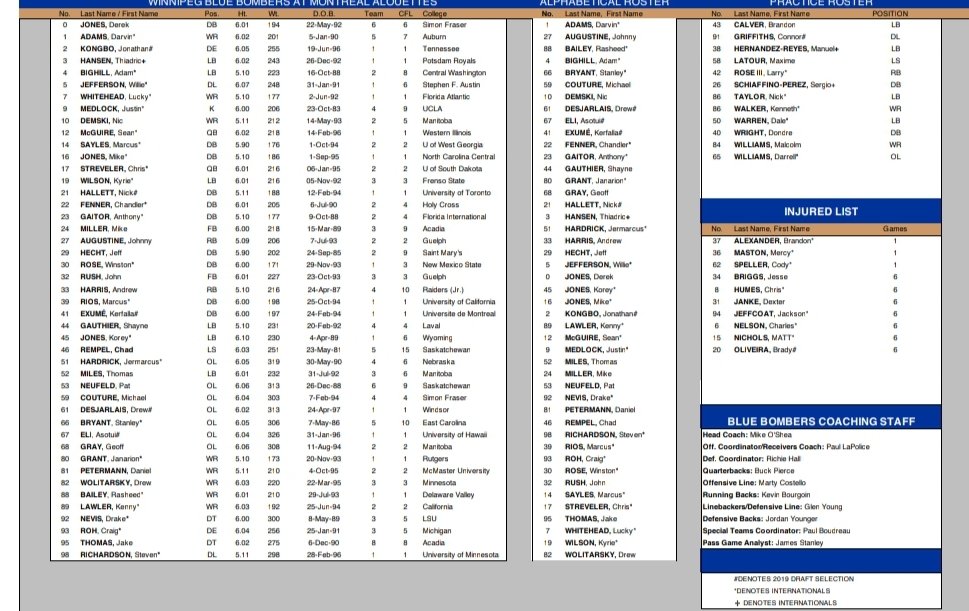Click 'THOMAS, Jake' in alphabetical roster
The width and height of the screenshot is (969, 611).
click(x=591, y=519)
